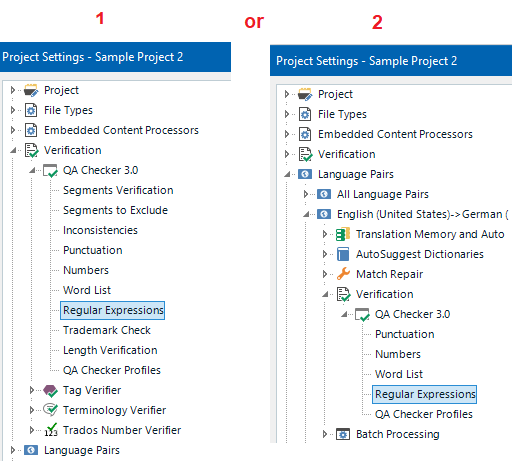
Task: Expand File Types node in panel 1
Action: 13,110
